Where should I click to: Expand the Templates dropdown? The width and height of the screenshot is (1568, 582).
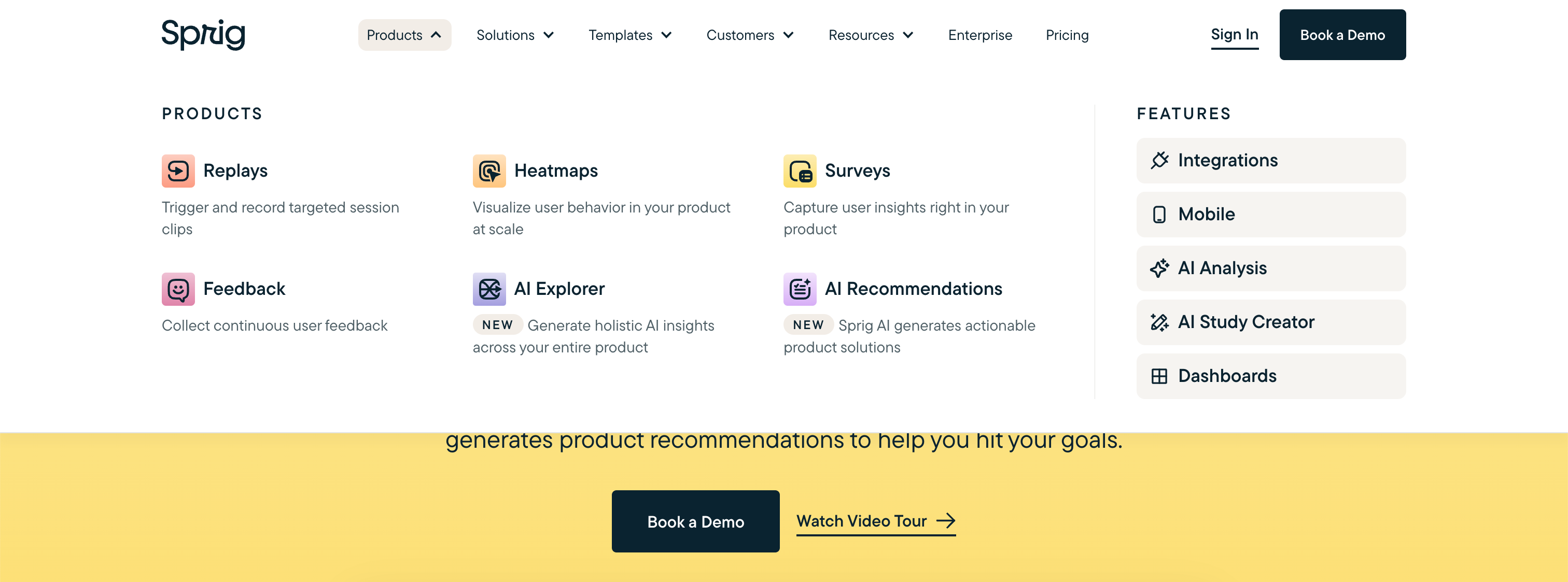(x=629, y=35)
